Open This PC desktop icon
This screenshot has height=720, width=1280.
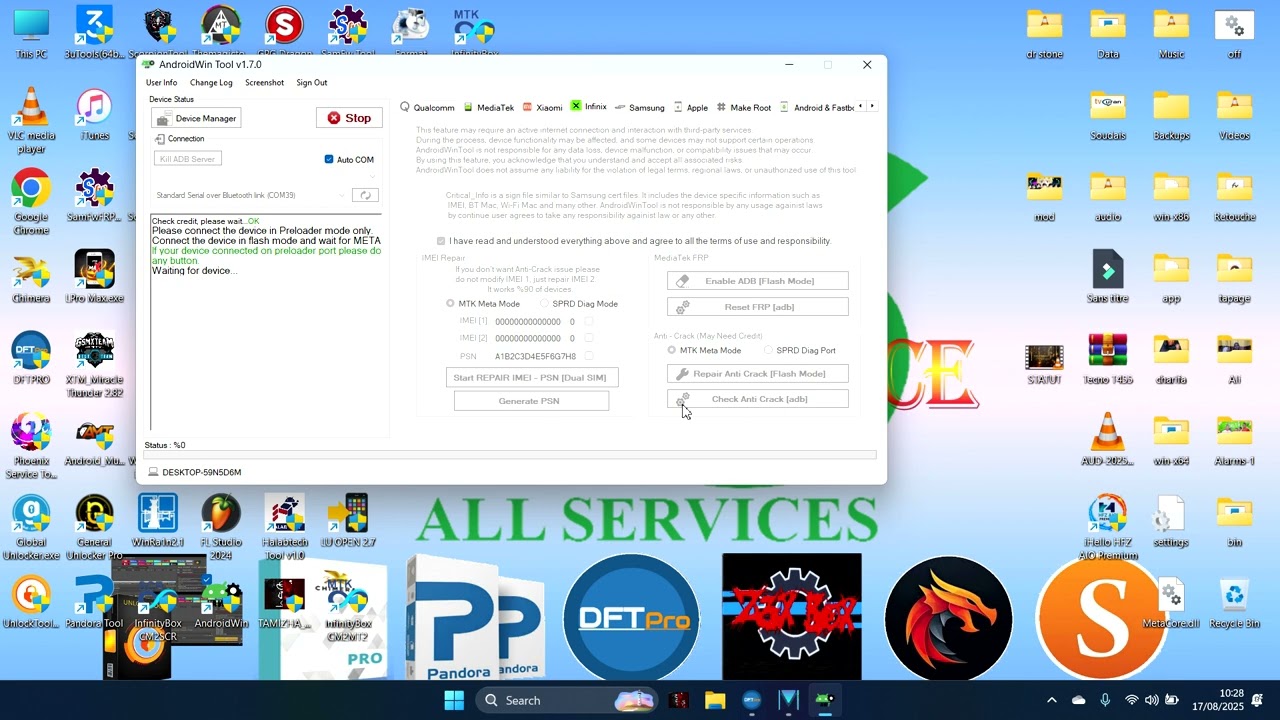(x=31, y=33)
